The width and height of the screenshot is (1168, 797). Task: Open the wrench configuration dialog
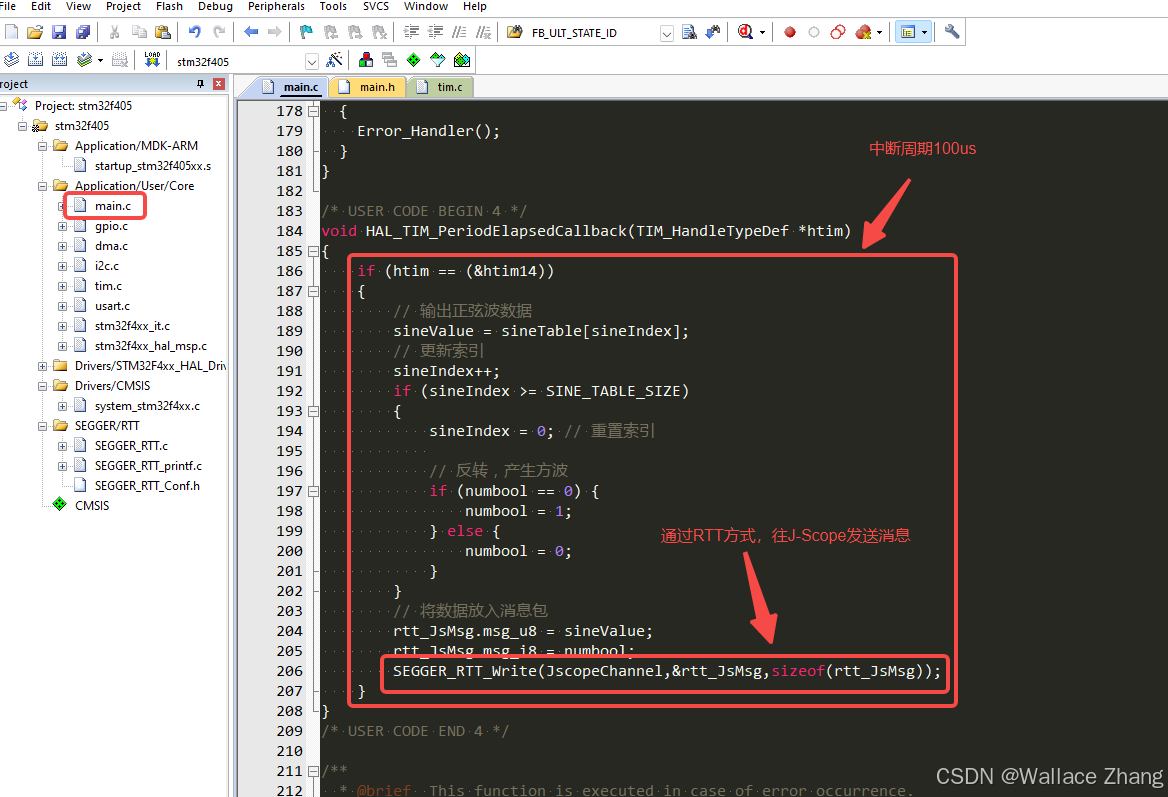click(x=951, y=32)
